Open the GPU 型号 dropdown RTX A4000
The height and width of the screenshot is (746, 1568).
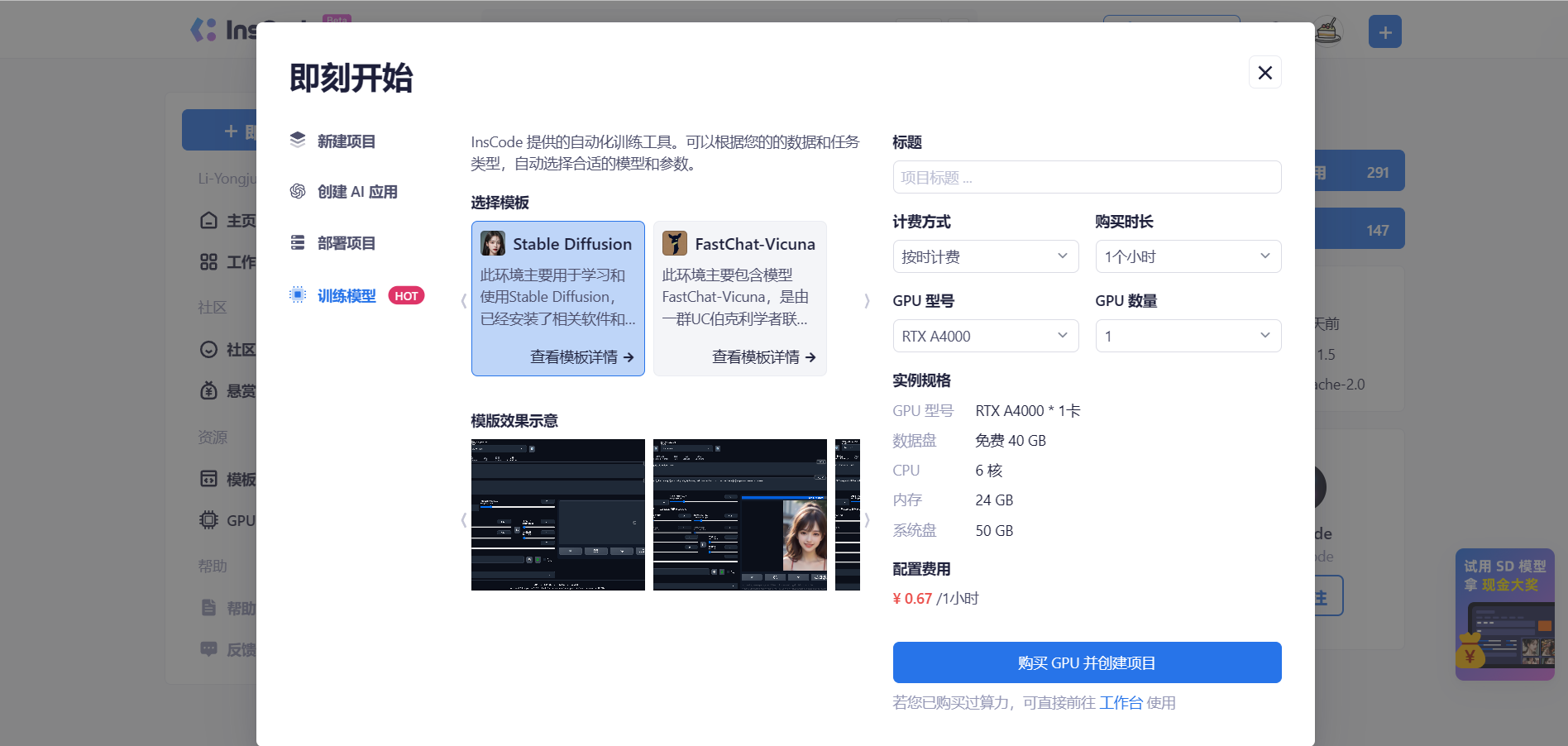coord(986,336)
